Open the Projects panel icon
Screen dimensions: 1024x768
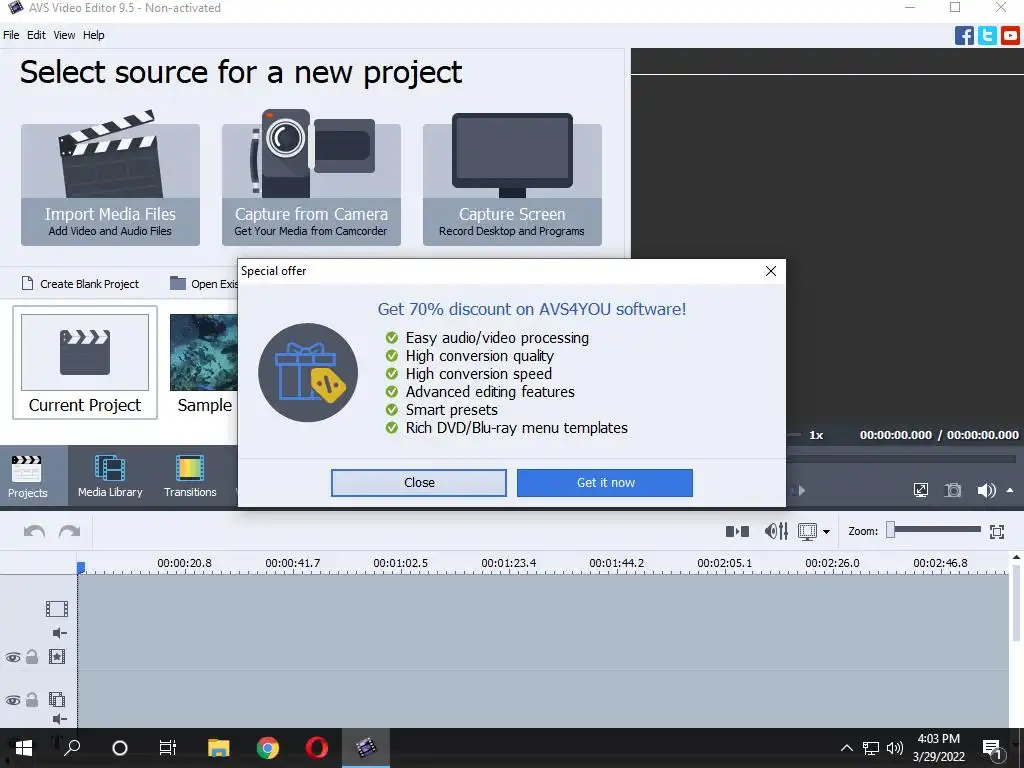click(x=27, y=476)
